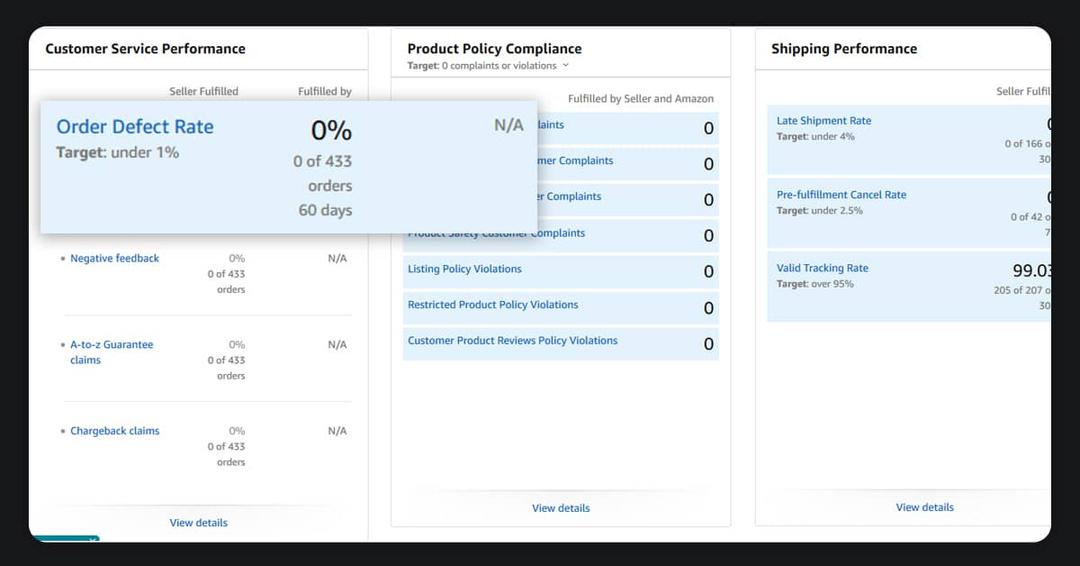Screen dimensions: 1080x566
Task: View details for Customer Service Performance
Action: [198, 523]
